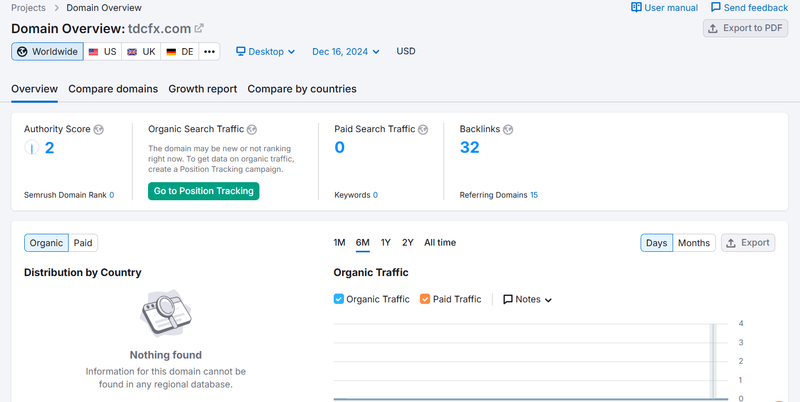Go to Projects breadcrumb

pyautogui.click(x=28, y=8)
